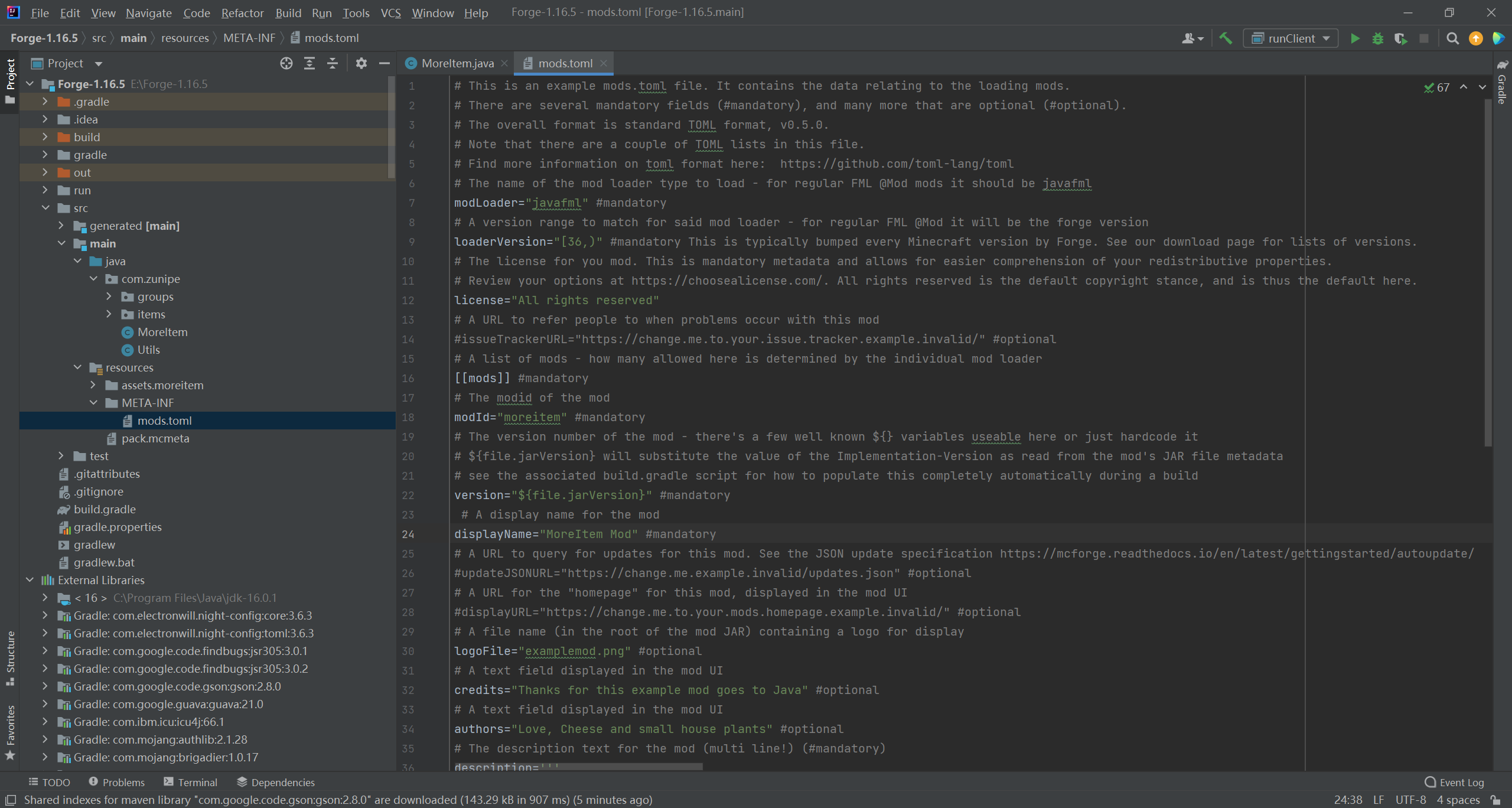Open Project panel settings gear

(x=361, y=63)
